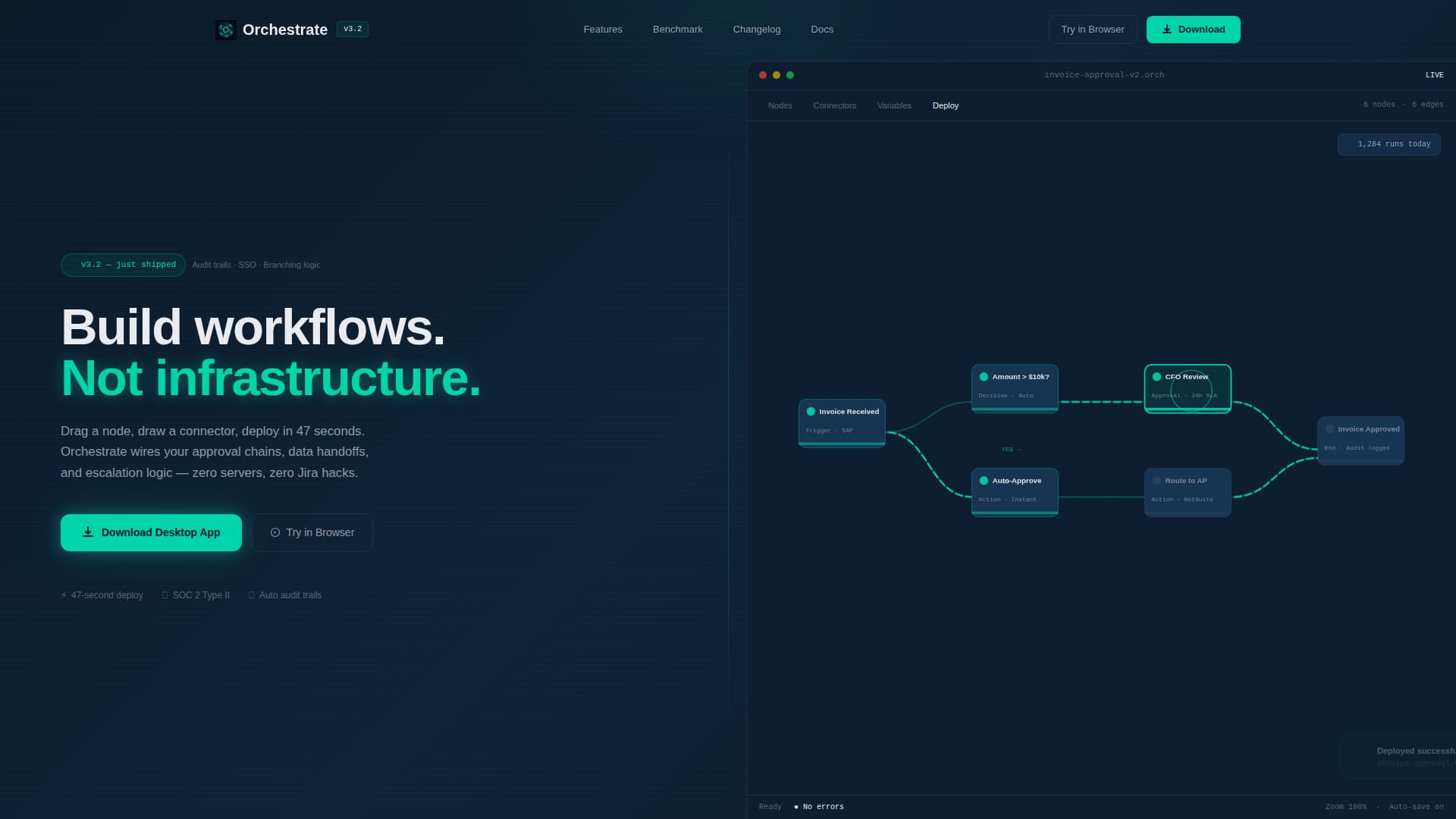Viewport: 1456px width, 819px height.
Task: Click the dim status dot on the Route to AP node
Action: (x=1156, y=481)
